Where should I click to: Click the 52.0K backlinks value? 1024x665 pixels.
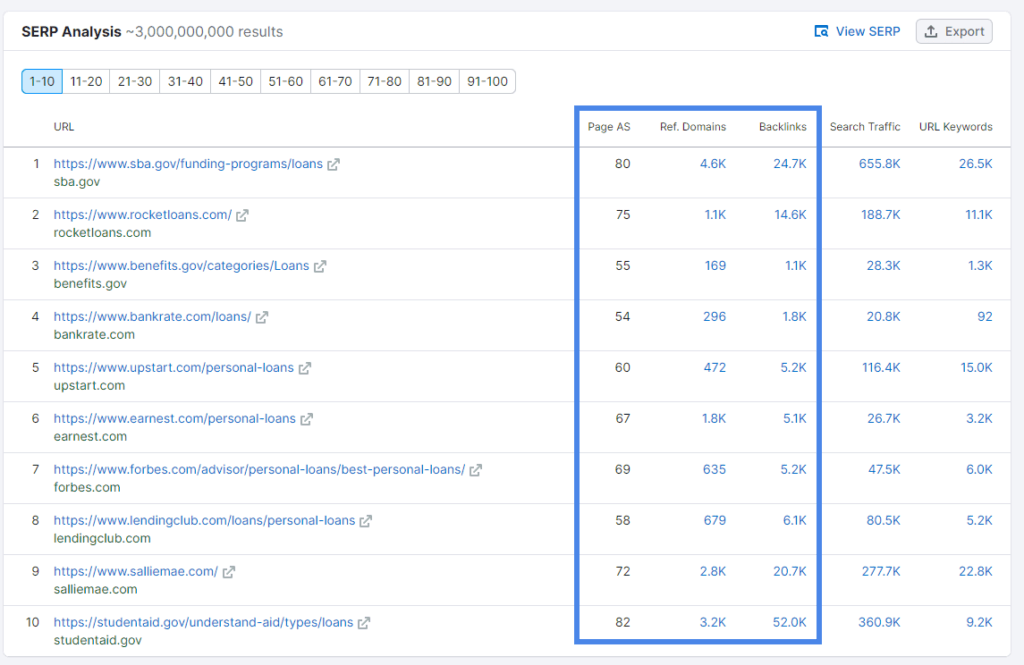[790, 623]
